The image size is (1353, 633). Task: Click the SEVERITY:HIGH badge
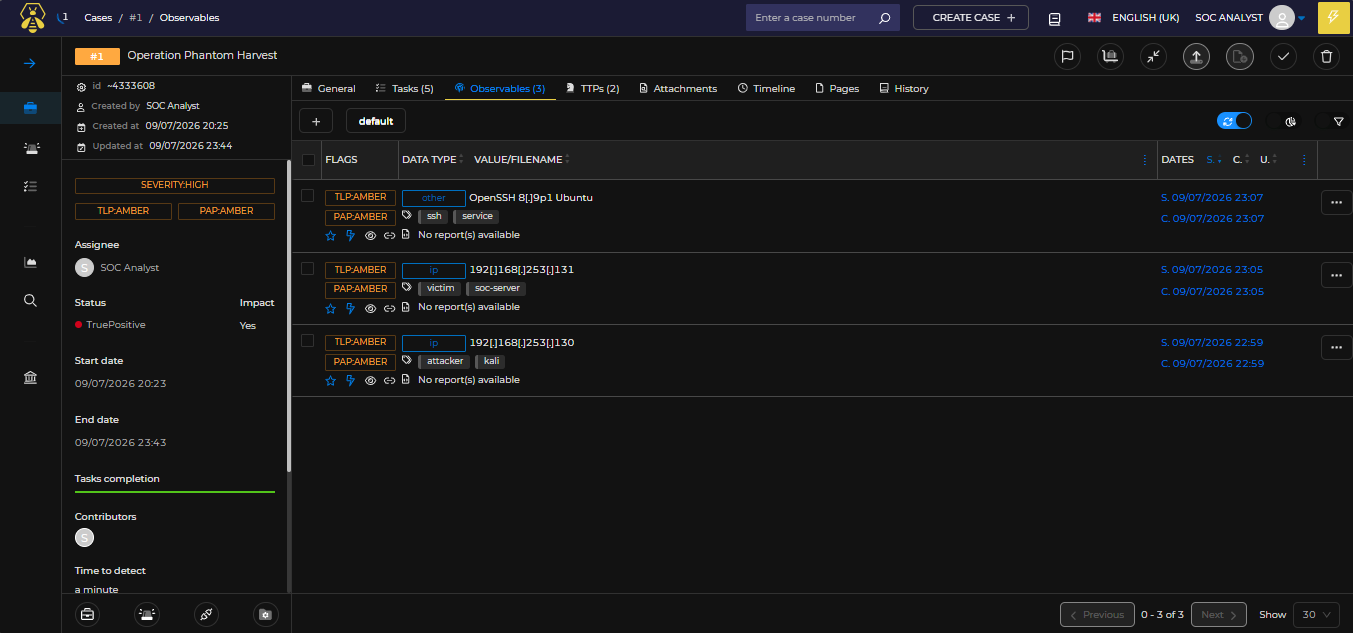coord(175,186)
